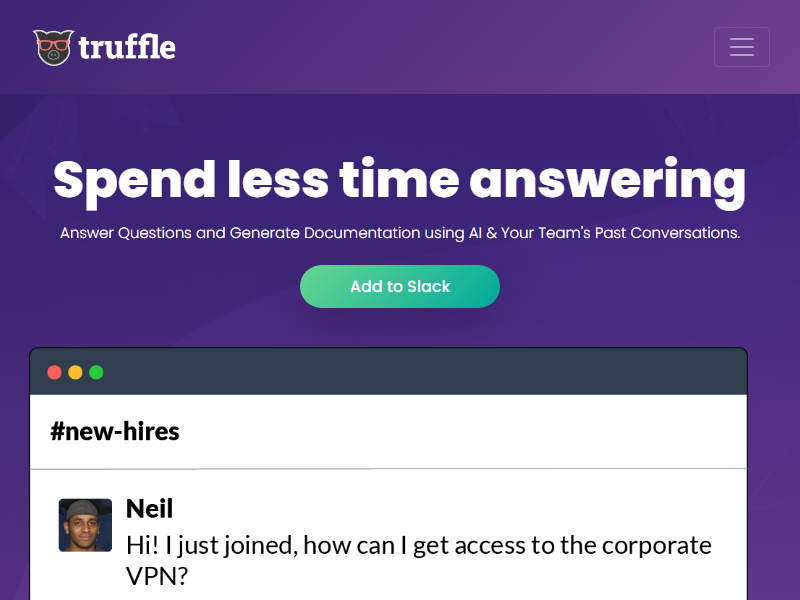
Task: Click the green dot in mock window
Action: tap(96, 373)
